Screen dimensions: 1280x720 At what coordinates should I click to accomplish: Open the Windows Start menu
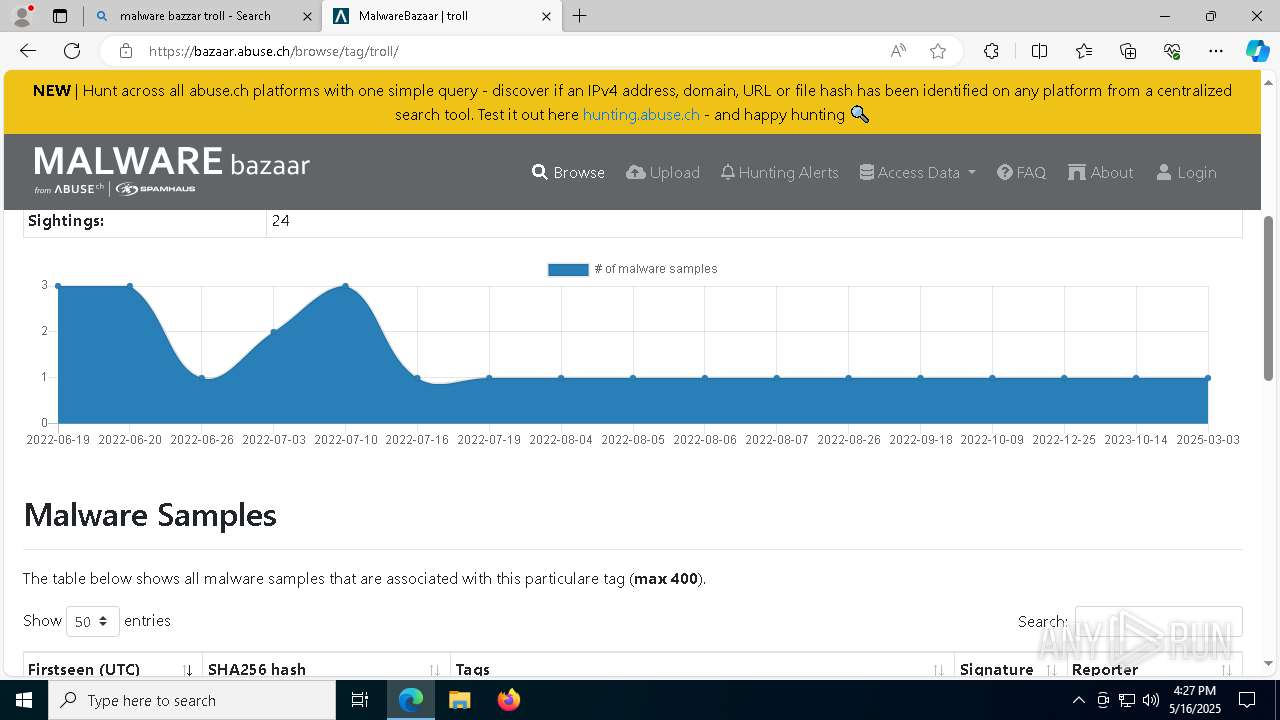pyautogui.click(x=24, y=700)
